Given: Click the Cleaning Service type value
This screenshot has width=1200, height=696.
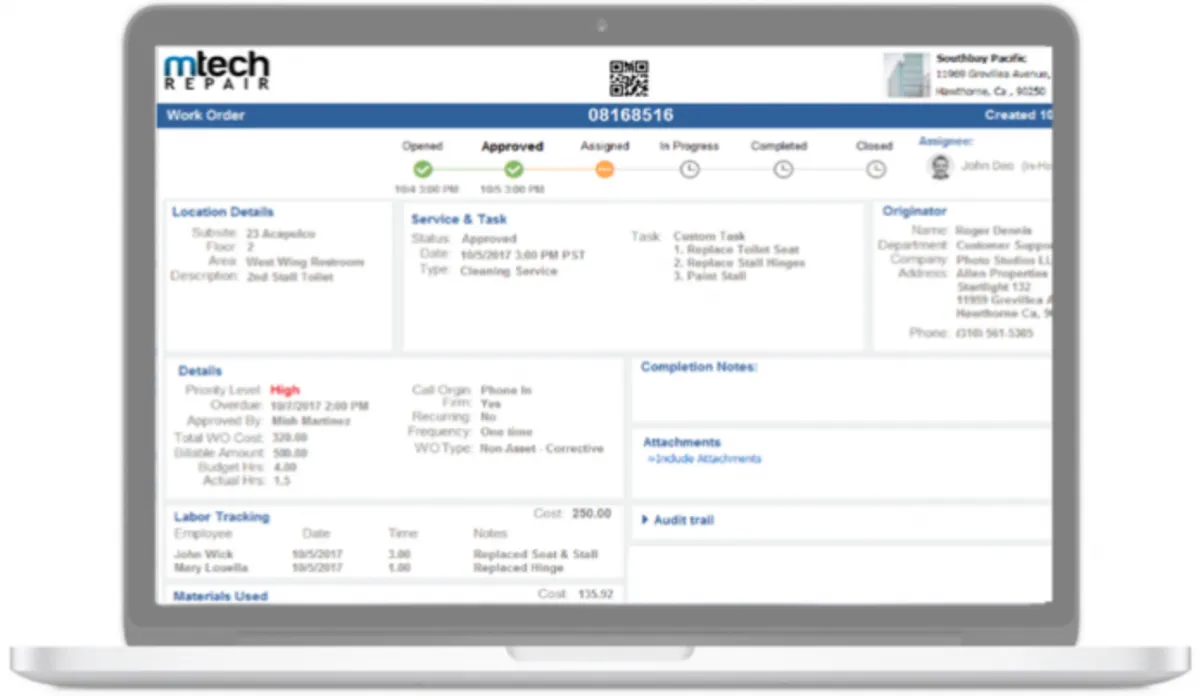Looking at the screenshot, I should pyautogui.click(x=508, y=271).
